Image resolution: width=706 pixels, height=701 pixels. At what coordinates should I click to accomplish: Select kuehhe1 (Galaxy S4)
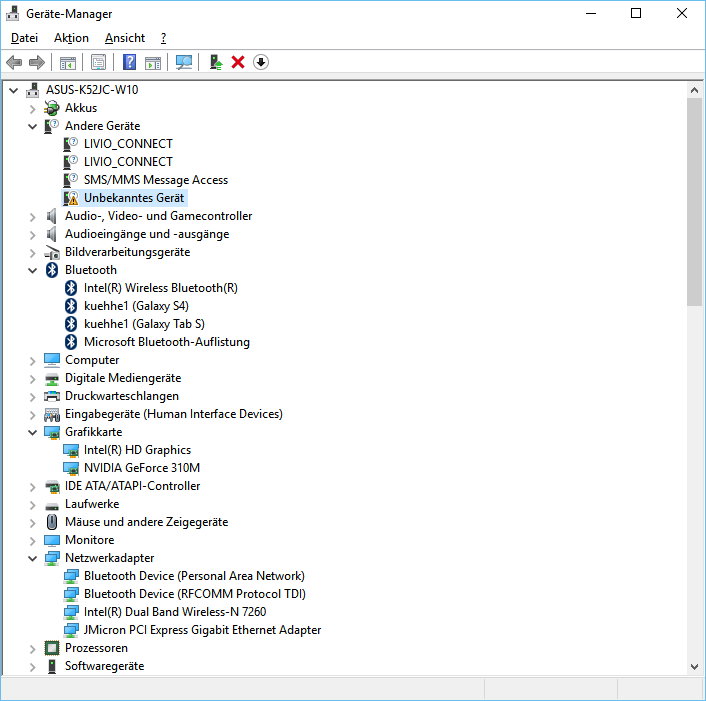(x=136, y=306)
